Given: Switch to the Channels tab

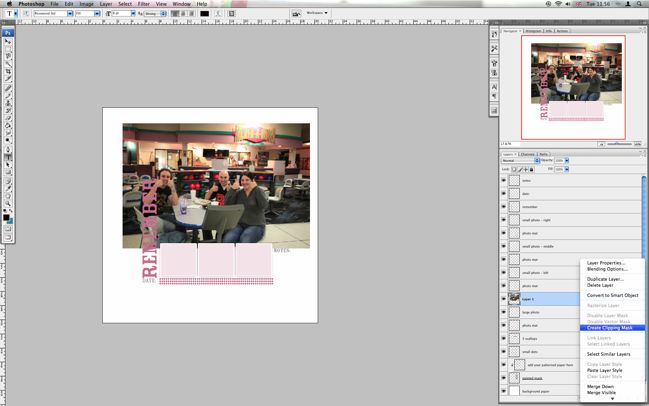Looking at the screenshot, I should pyautogui.click(x=527, y=154).
